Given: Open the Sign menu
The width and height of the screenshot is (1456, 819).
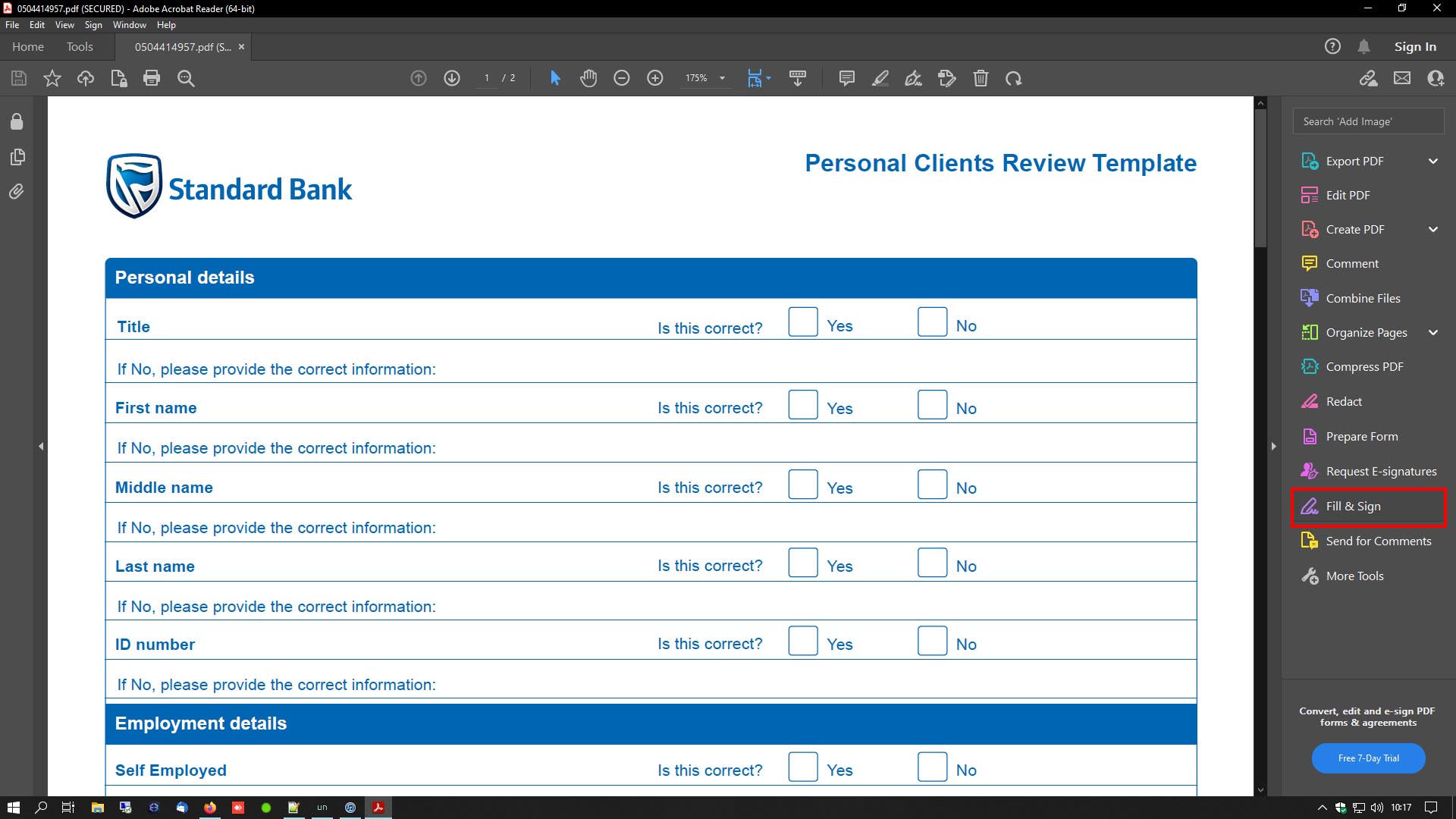Looking at the screenshot, I should coord(93,24).
